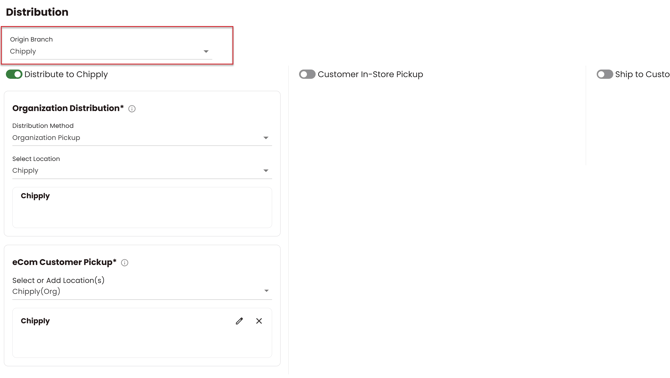Click the Select Location label
670x378 pixels.
click(x=36, y=159)
